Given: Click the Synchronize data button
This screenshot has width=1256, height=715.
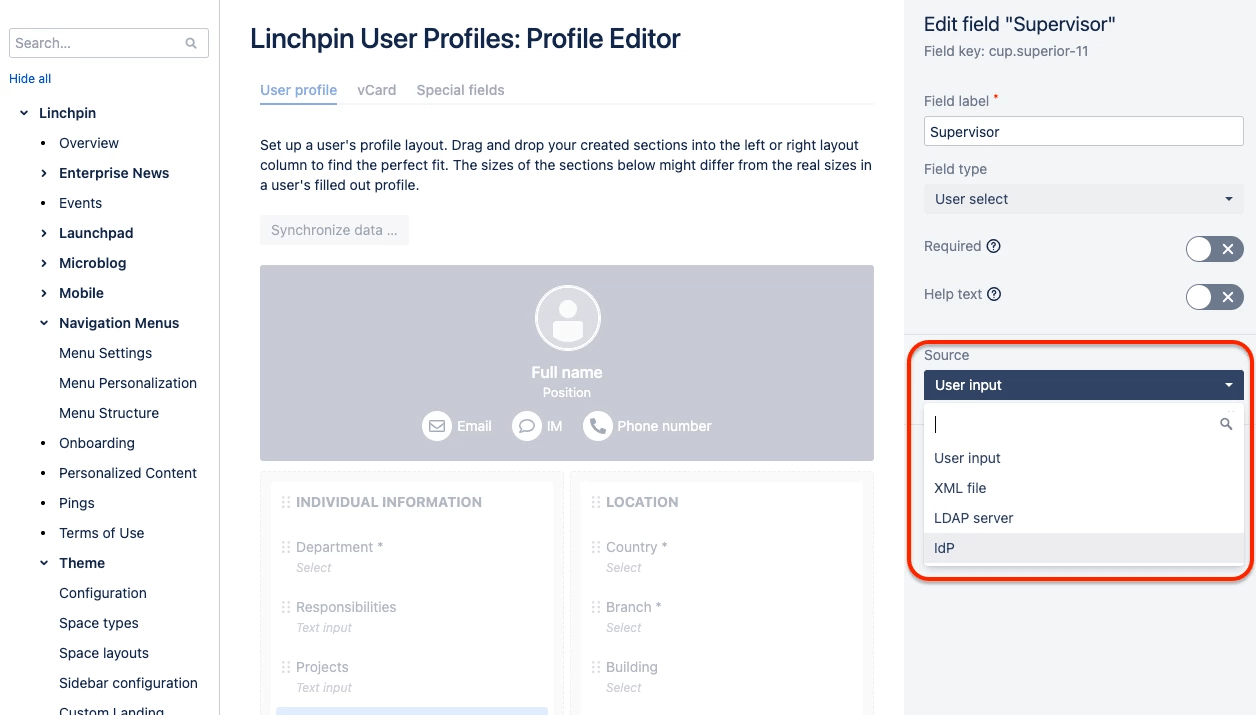Looking at the screenshot, I should pyautogui.click(x=334, y=230).
